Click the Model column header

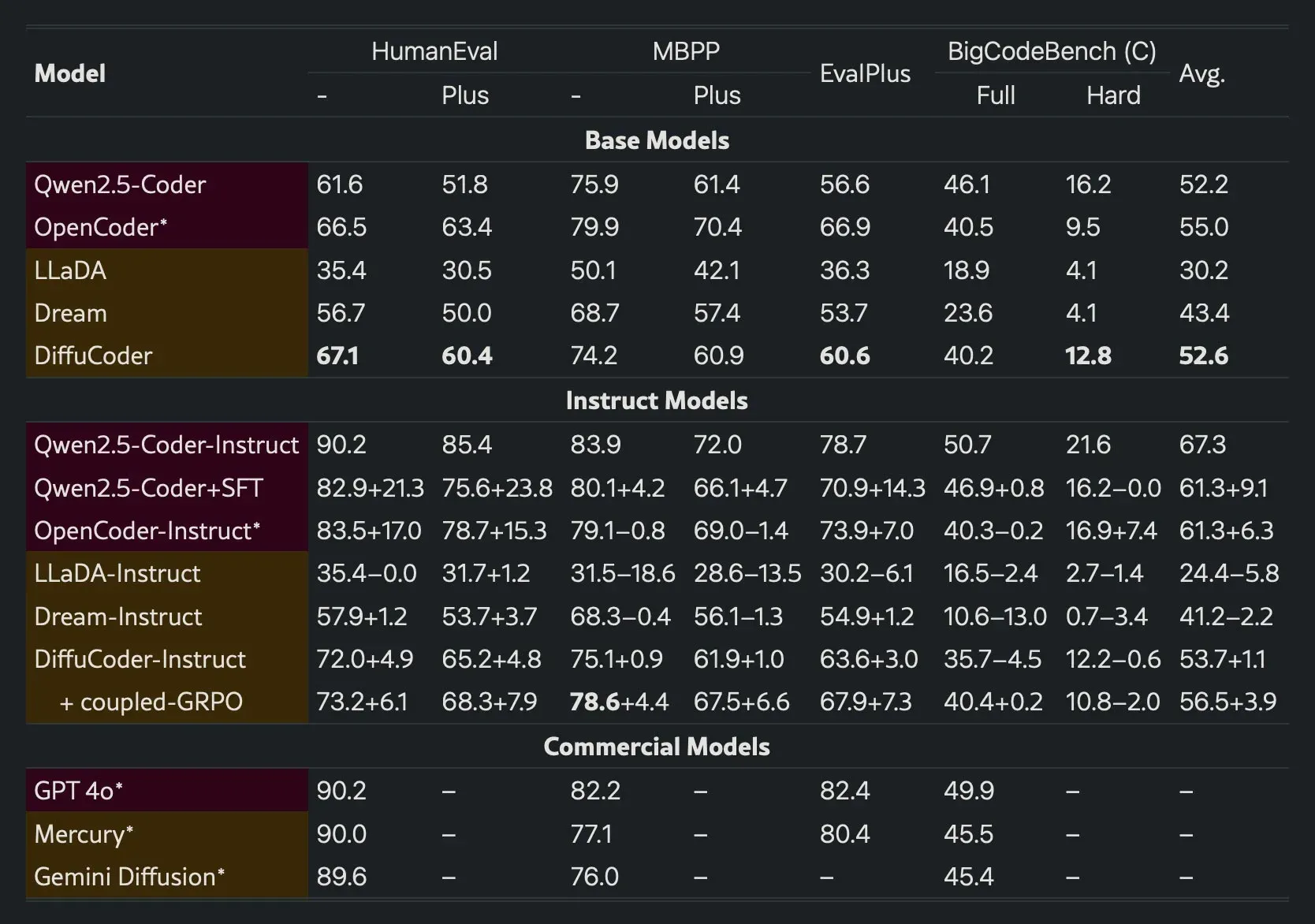click(x=70, y=73)
